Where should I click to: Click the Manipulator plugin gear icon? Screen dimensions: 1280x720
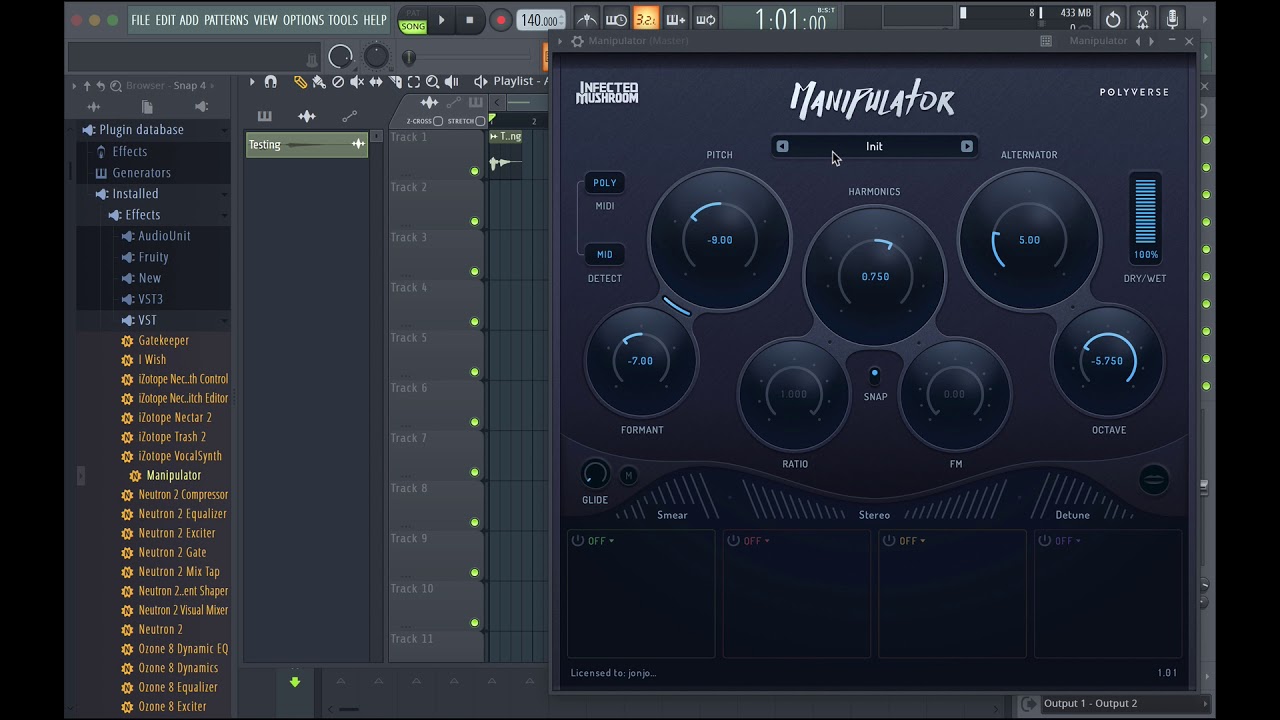click(x=577, y=41)
